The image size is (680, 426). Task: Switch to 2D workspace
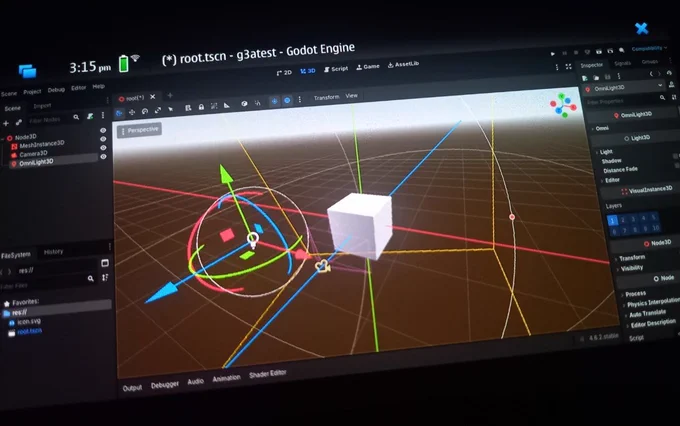(284, 72)
